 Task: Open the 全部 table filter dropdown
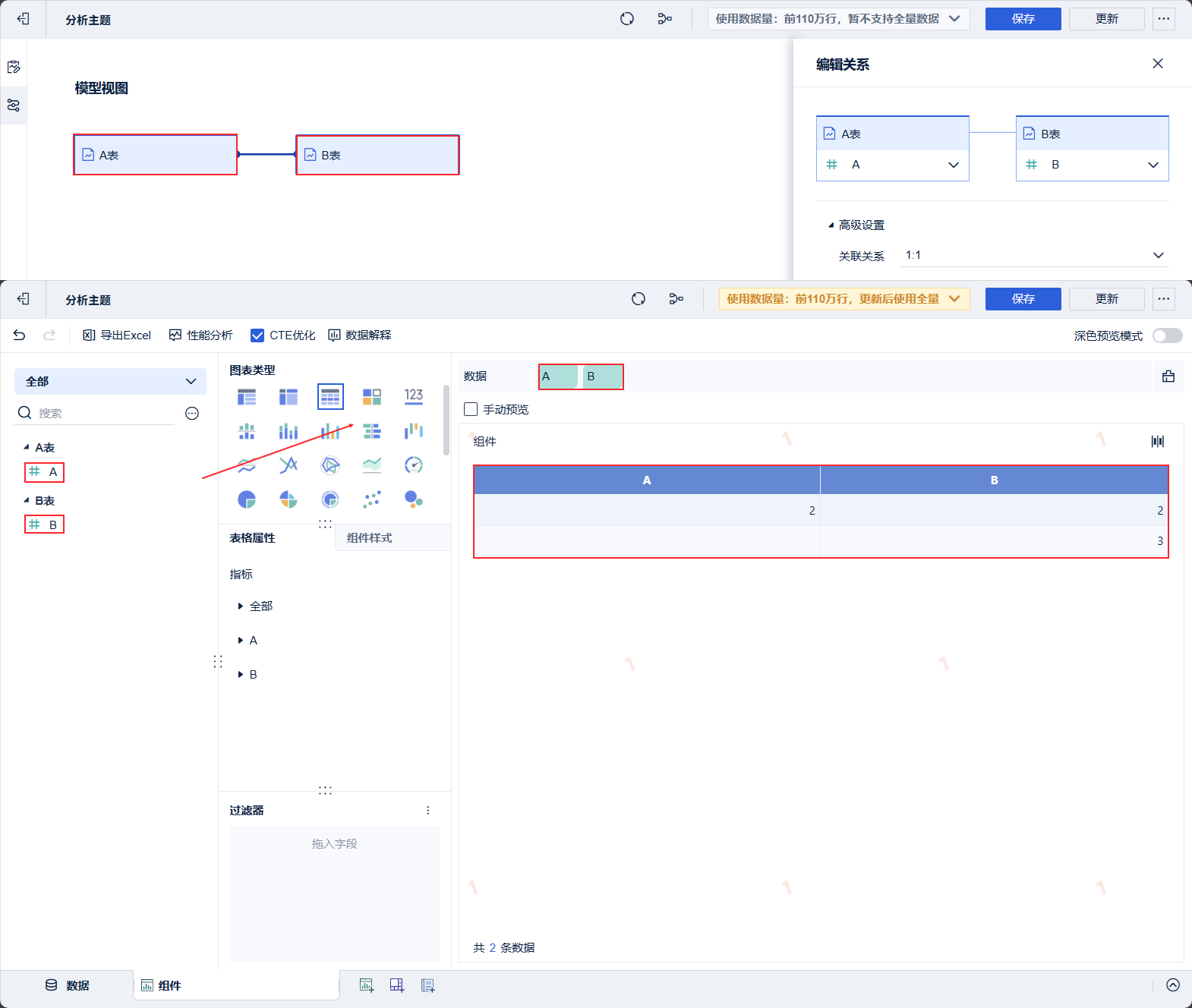click(x=110, y=381)
